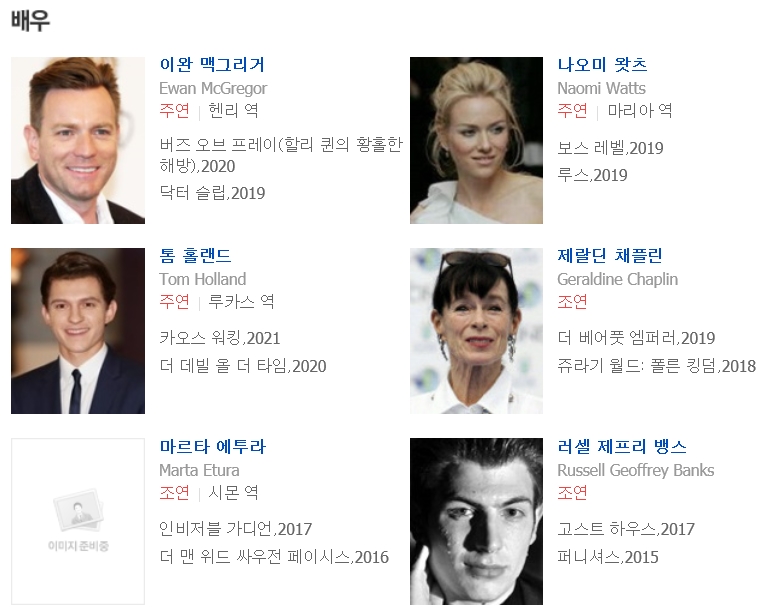Open the 제랄딘 채플린 actor page

610,256
